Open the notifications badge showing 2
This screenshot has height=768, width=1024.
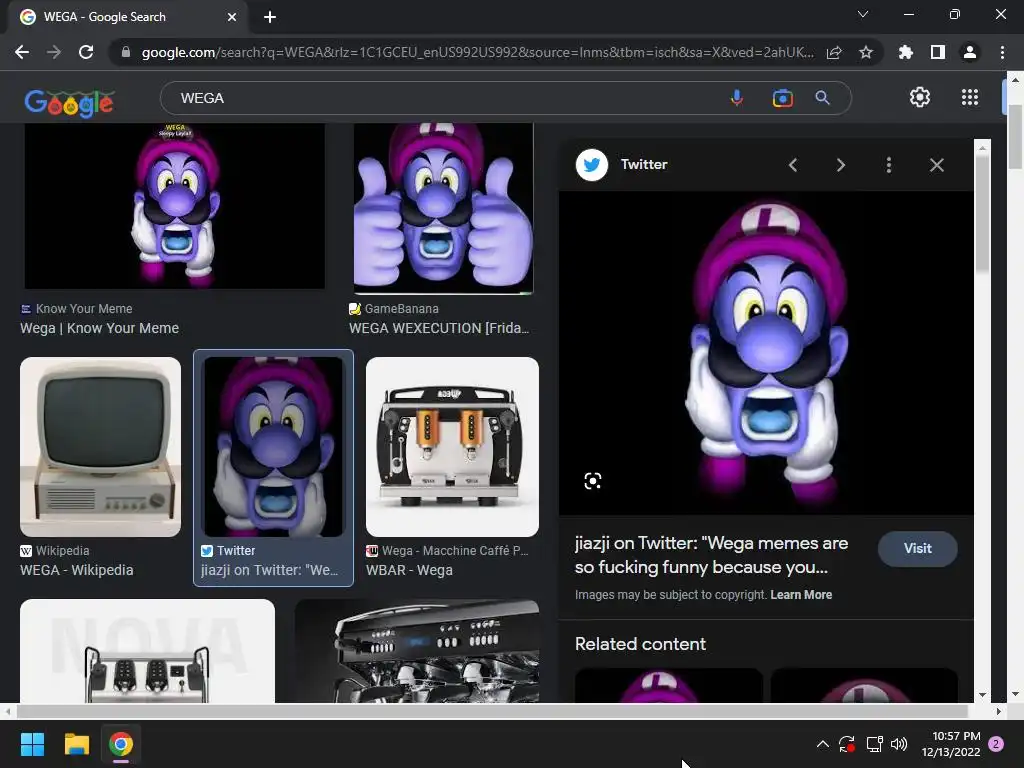click(996, 744)
